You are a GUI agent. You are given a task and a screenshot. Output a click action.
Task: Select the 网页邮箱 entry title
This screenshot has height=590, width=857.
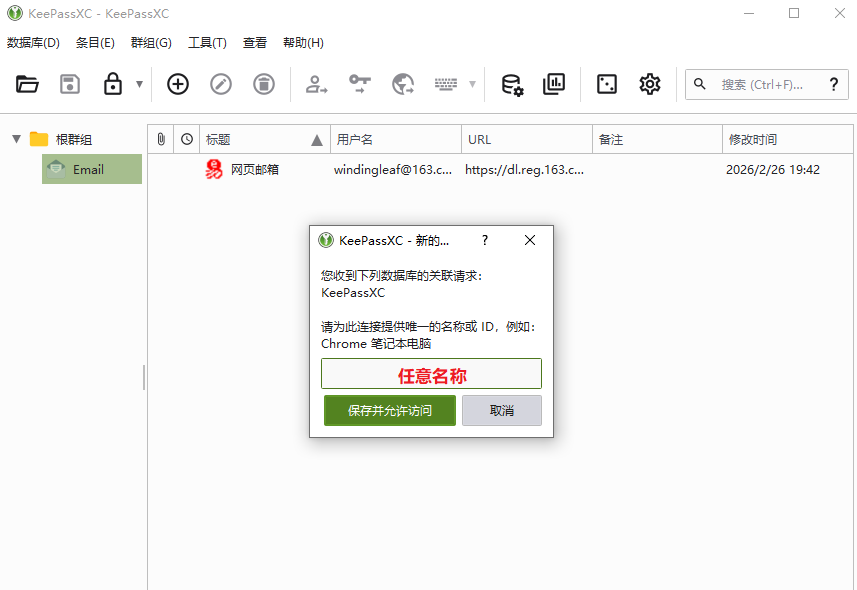point(255,170)
